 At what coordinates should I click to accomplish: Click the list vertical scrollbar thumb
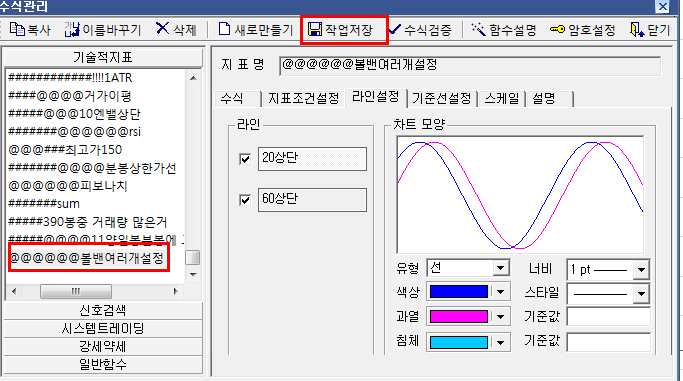pos(193,257)
